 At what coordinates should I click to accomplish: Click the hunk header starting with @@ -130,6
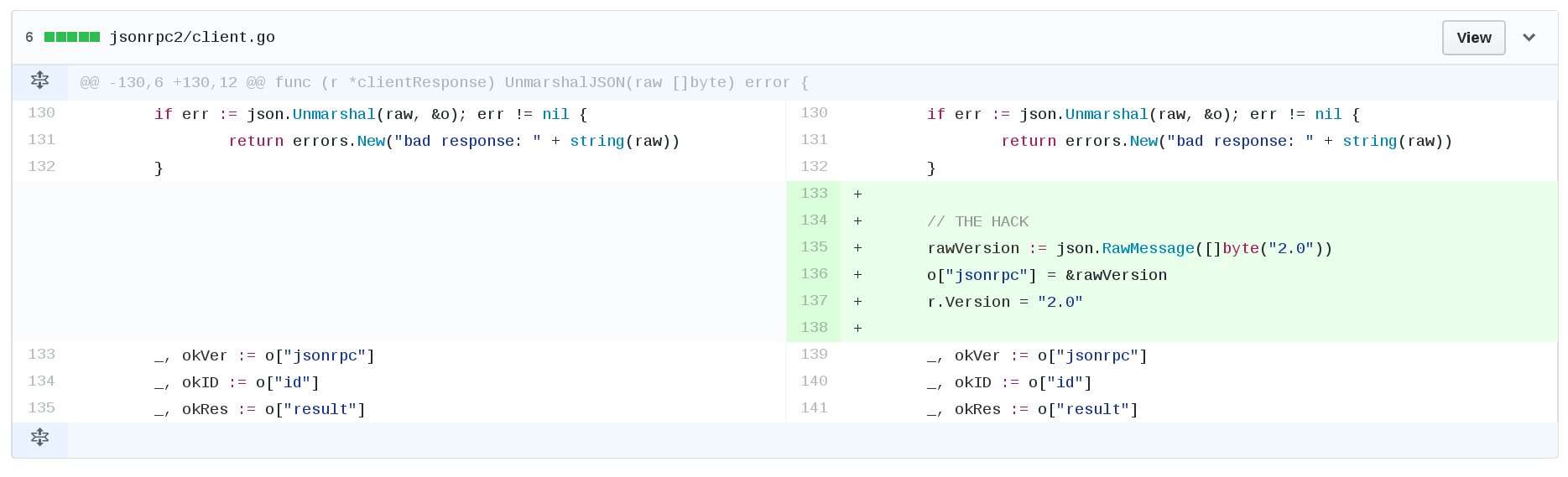click(444, 83)
